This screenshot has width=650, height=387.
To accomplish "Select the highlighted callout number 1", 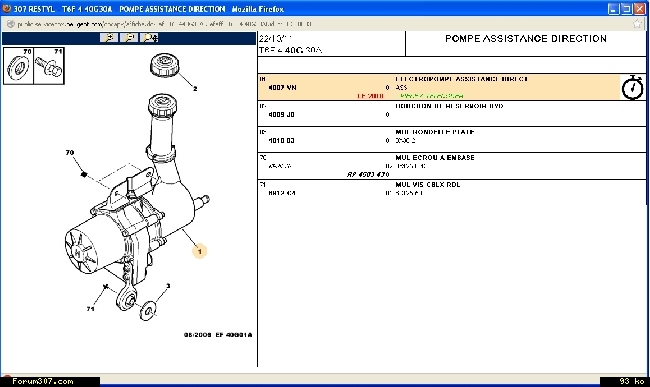I will coord(200,251).
